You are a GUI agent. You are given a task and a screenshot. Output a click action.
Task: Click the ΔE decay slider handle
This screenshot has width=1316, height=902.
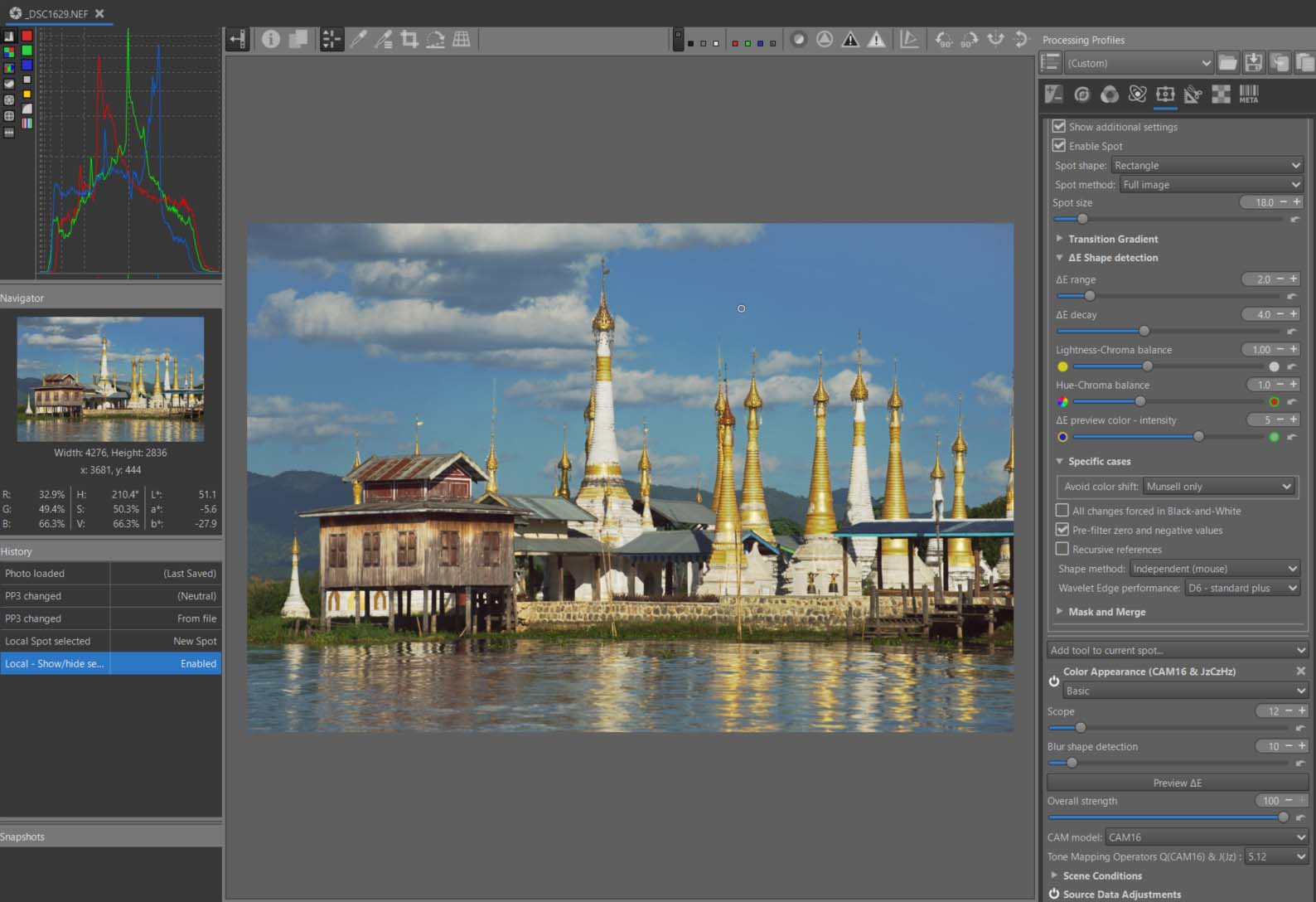coord(1144,331)
